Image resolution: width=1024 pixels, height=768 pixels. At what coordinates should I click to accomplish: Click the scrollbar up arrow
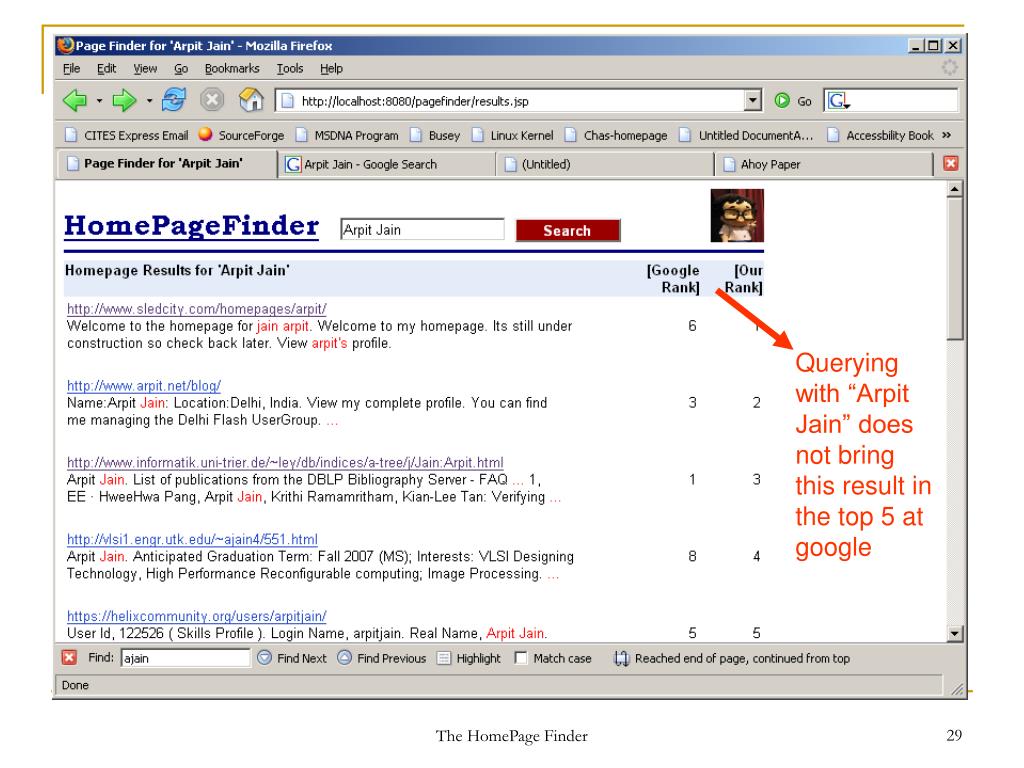coord(955,189)
